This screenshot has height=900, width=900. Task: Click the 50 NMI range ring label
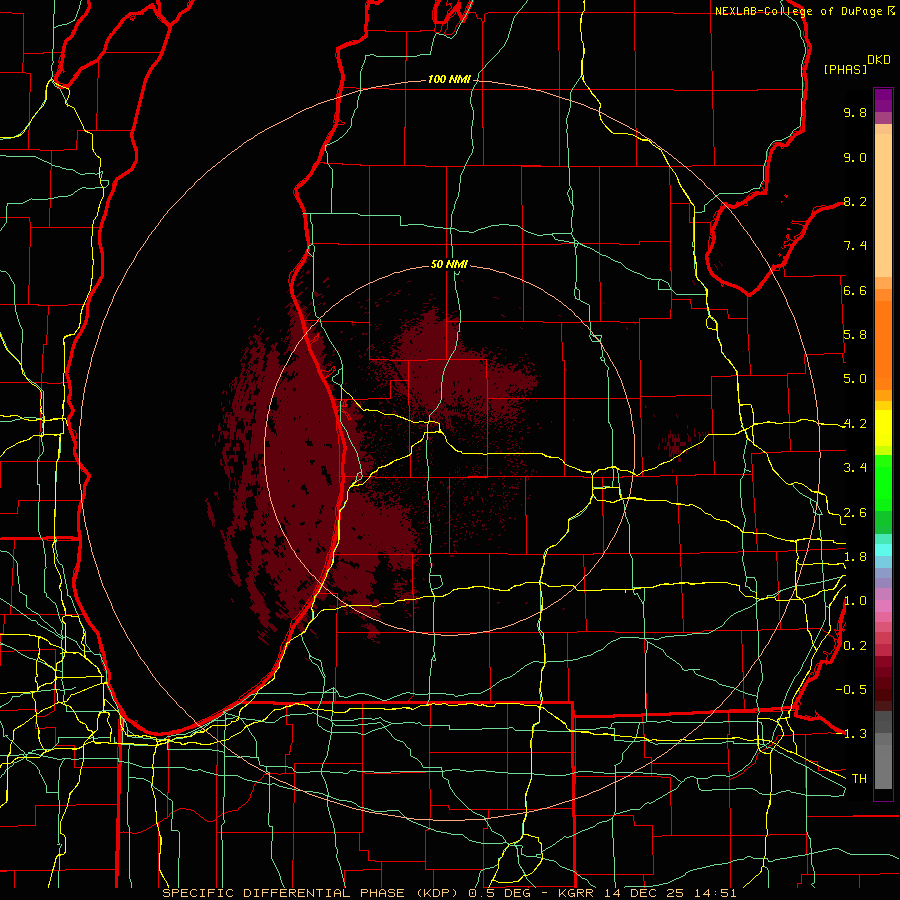click(x=449, y=264)
